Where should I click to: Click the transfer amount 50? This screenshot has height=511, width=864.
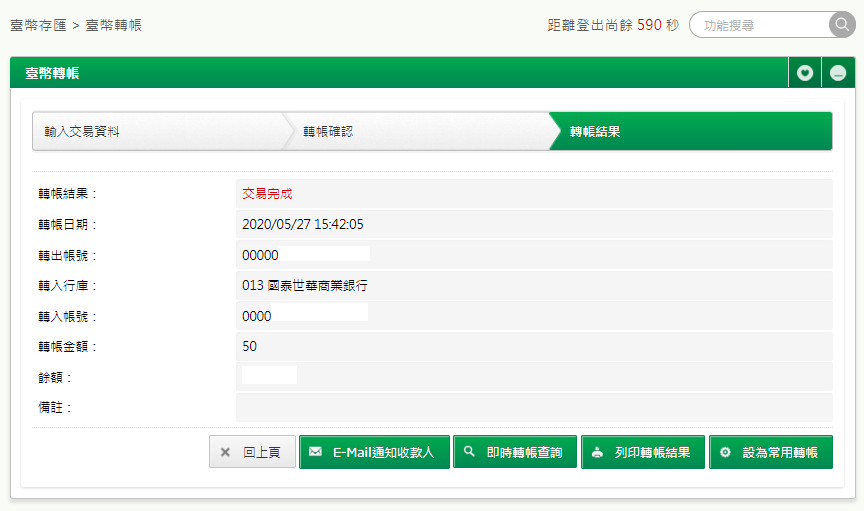pos(250,346)
